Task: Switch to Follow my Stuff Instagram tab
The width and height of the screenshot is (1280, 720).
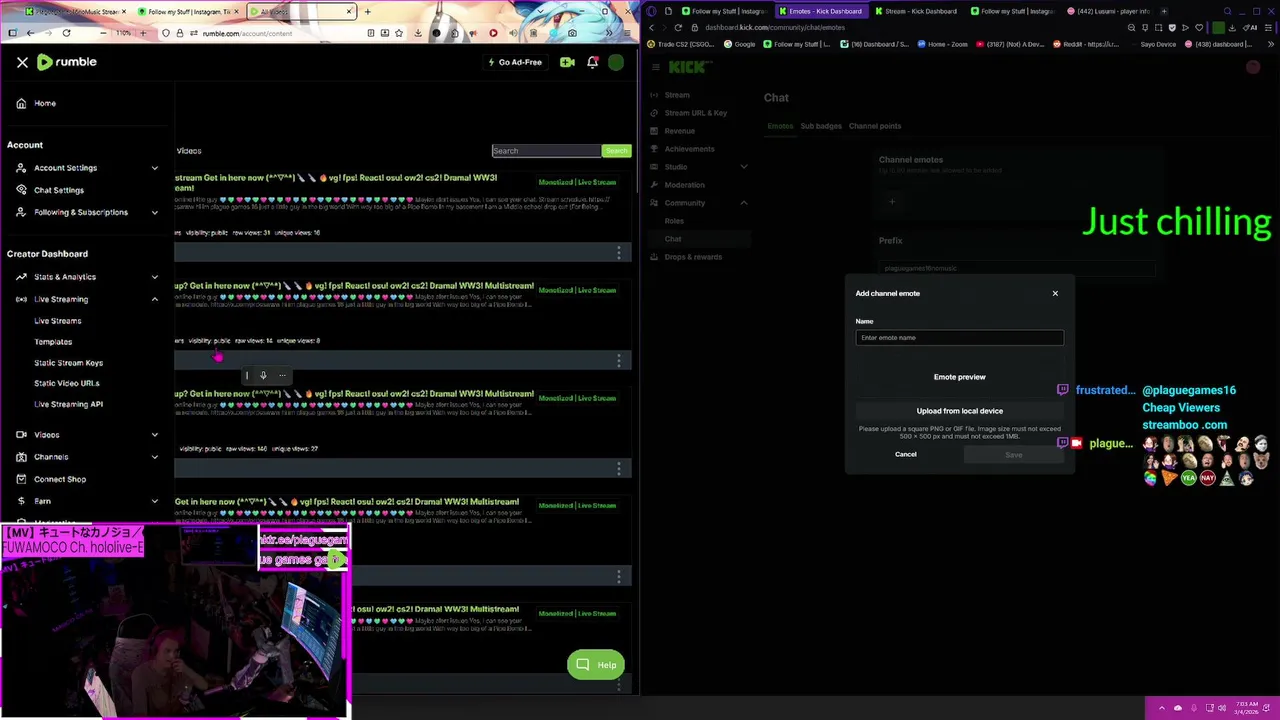Action: [186, 12]
